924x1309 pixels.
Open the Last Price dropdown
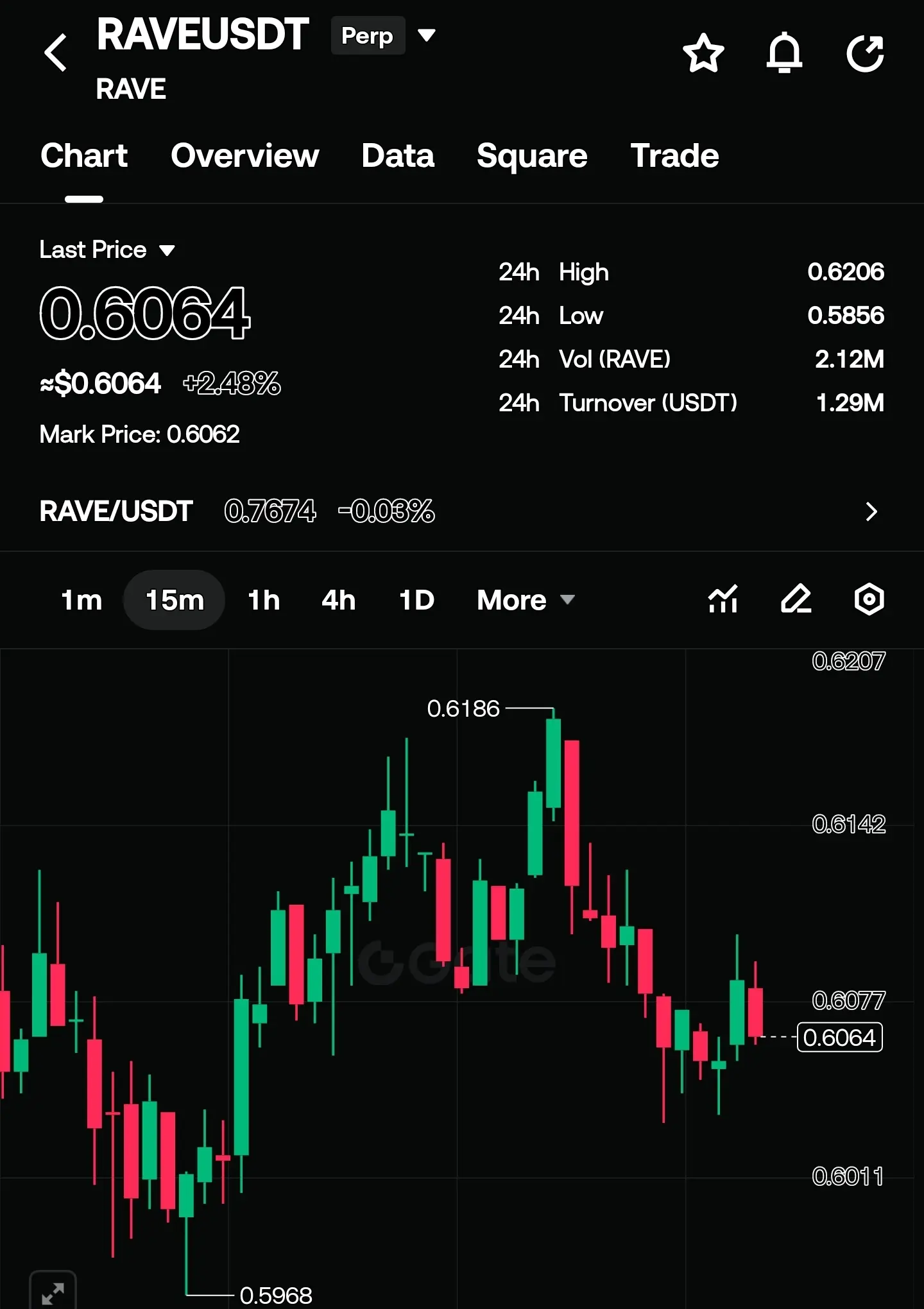107,250
